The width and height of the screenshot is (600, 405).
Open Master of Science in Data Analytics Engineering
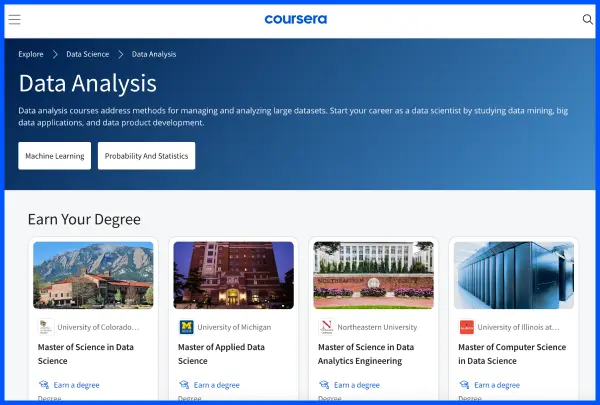366,354
